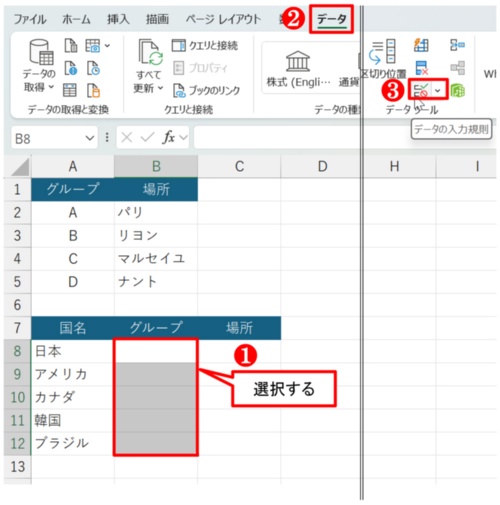Open the クエリと接続 pane button
Viewport: 500px width, 505px height.
[x=205, y=45]
